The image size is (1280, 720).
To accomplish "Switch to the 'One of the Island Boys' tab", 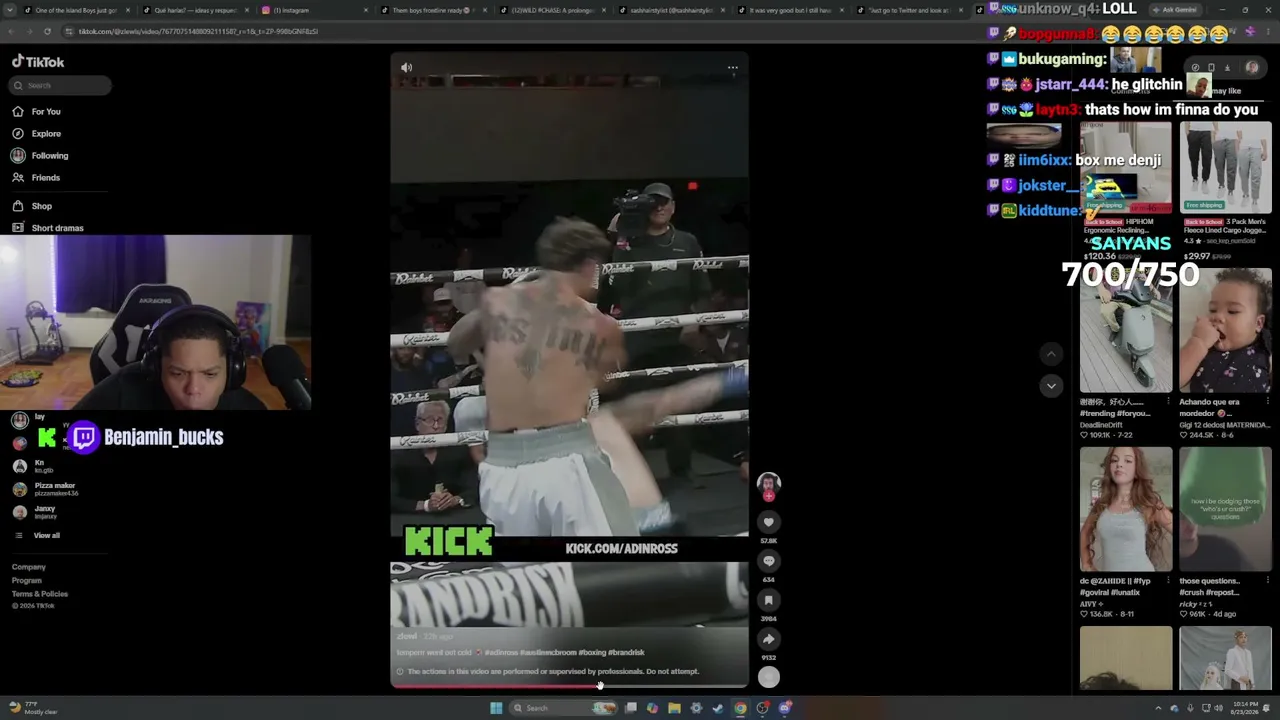I will click(75, 10).
